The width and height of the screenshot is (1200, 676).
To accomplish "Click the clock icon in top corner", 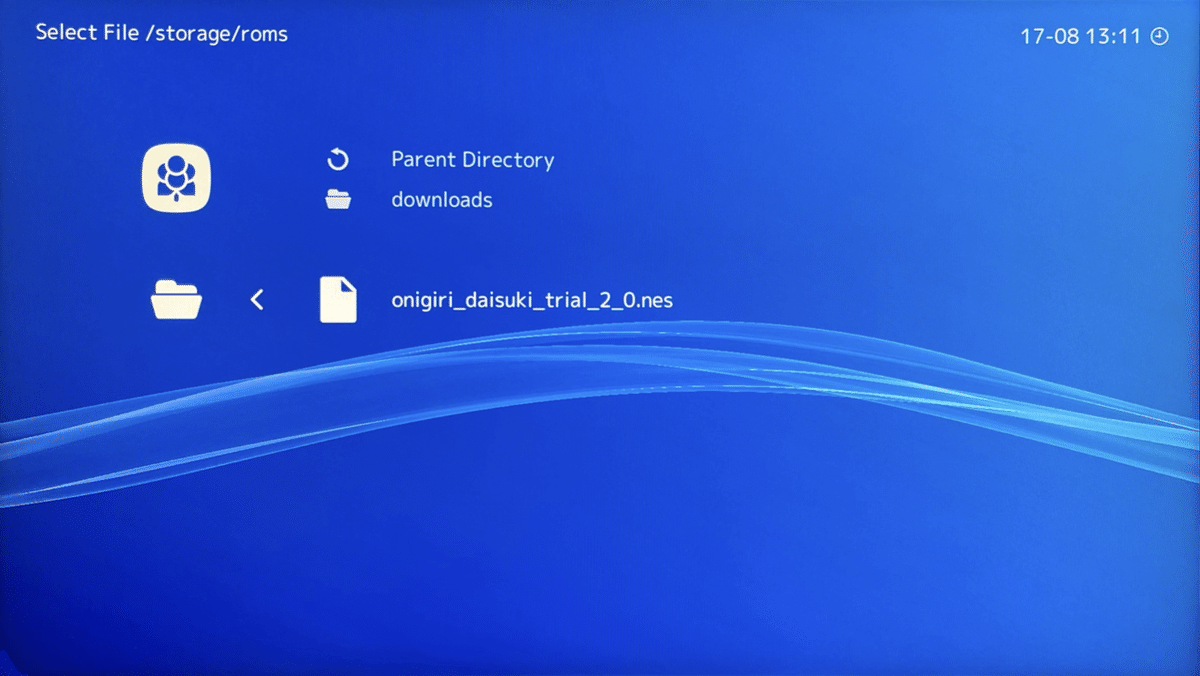I will pyautogui.click(x=1160, y=36).
